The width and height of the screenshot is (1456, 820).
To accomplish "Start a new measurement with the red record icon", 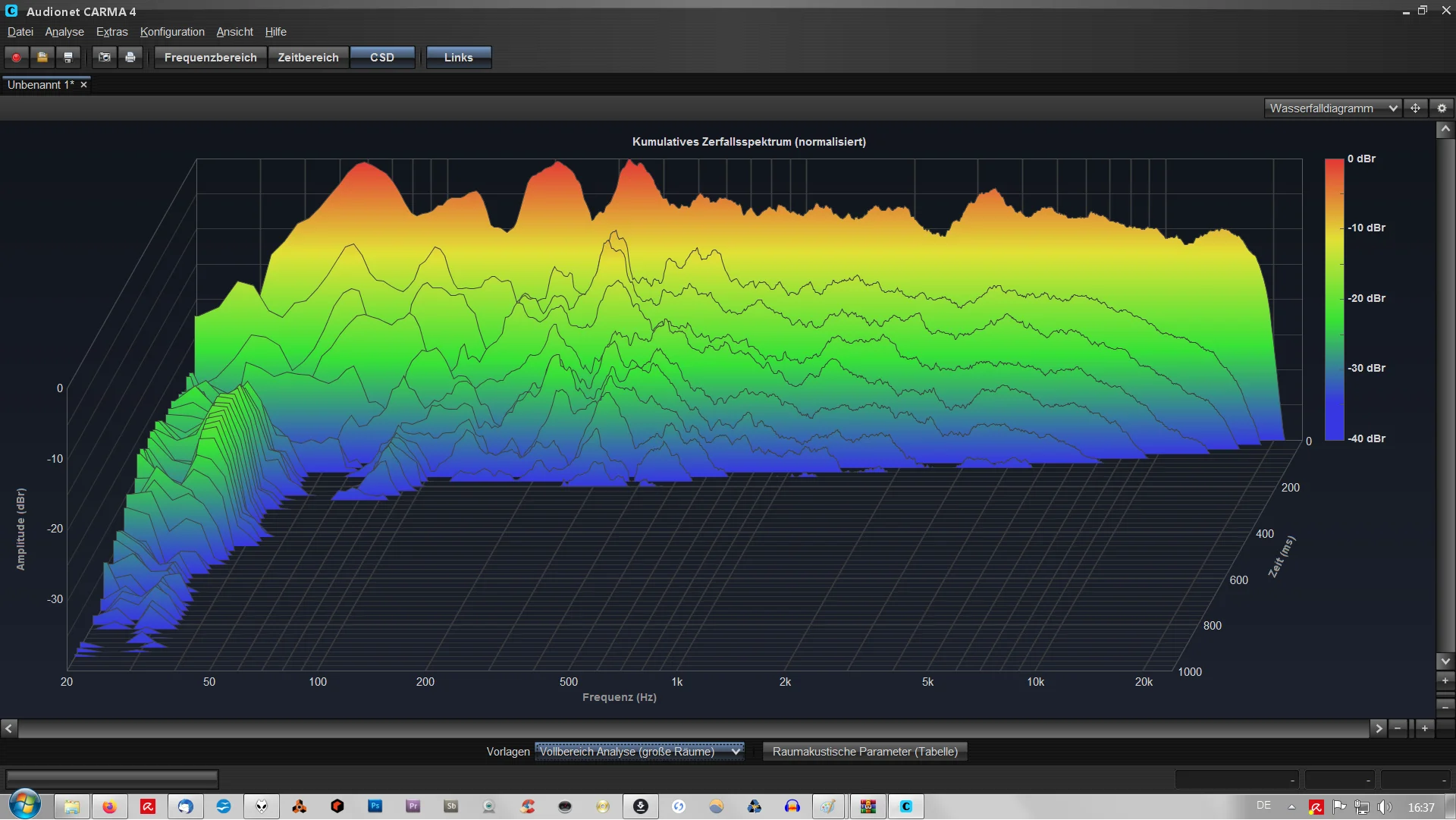I will (16, 58).
